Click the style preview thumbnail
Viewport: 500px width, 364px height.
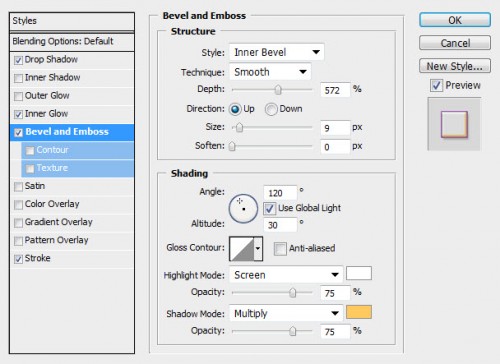click(x=454, y=124)
